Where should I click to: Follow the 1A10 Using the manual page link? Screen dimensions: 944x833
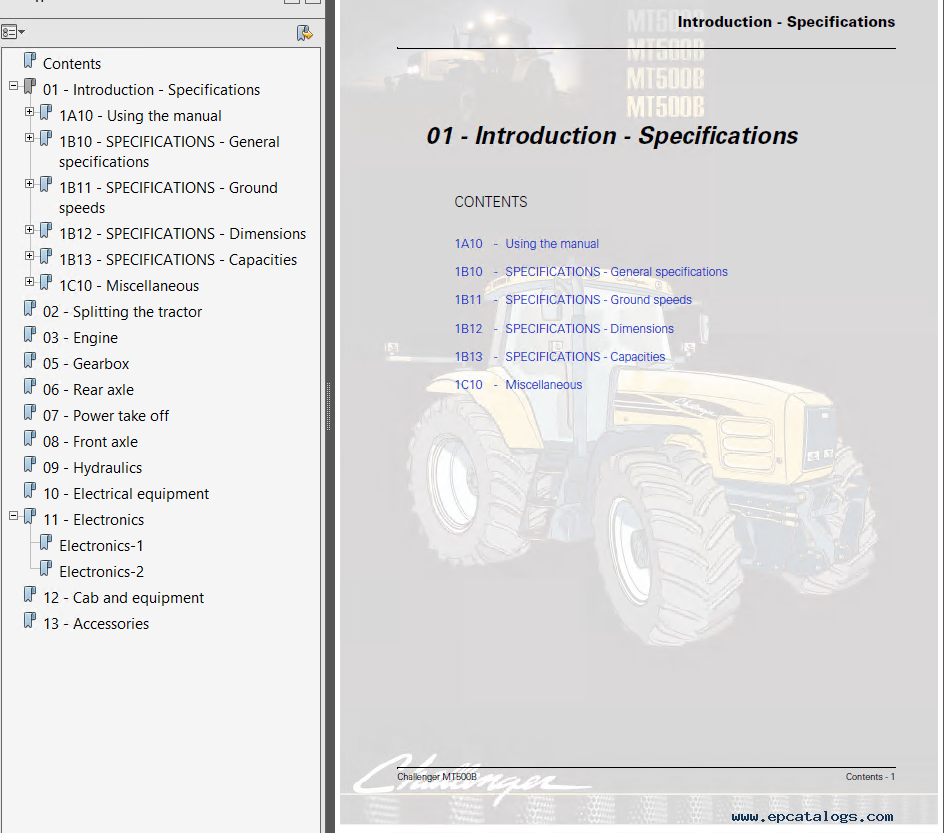pyautogui.click(x=527, y=244)
